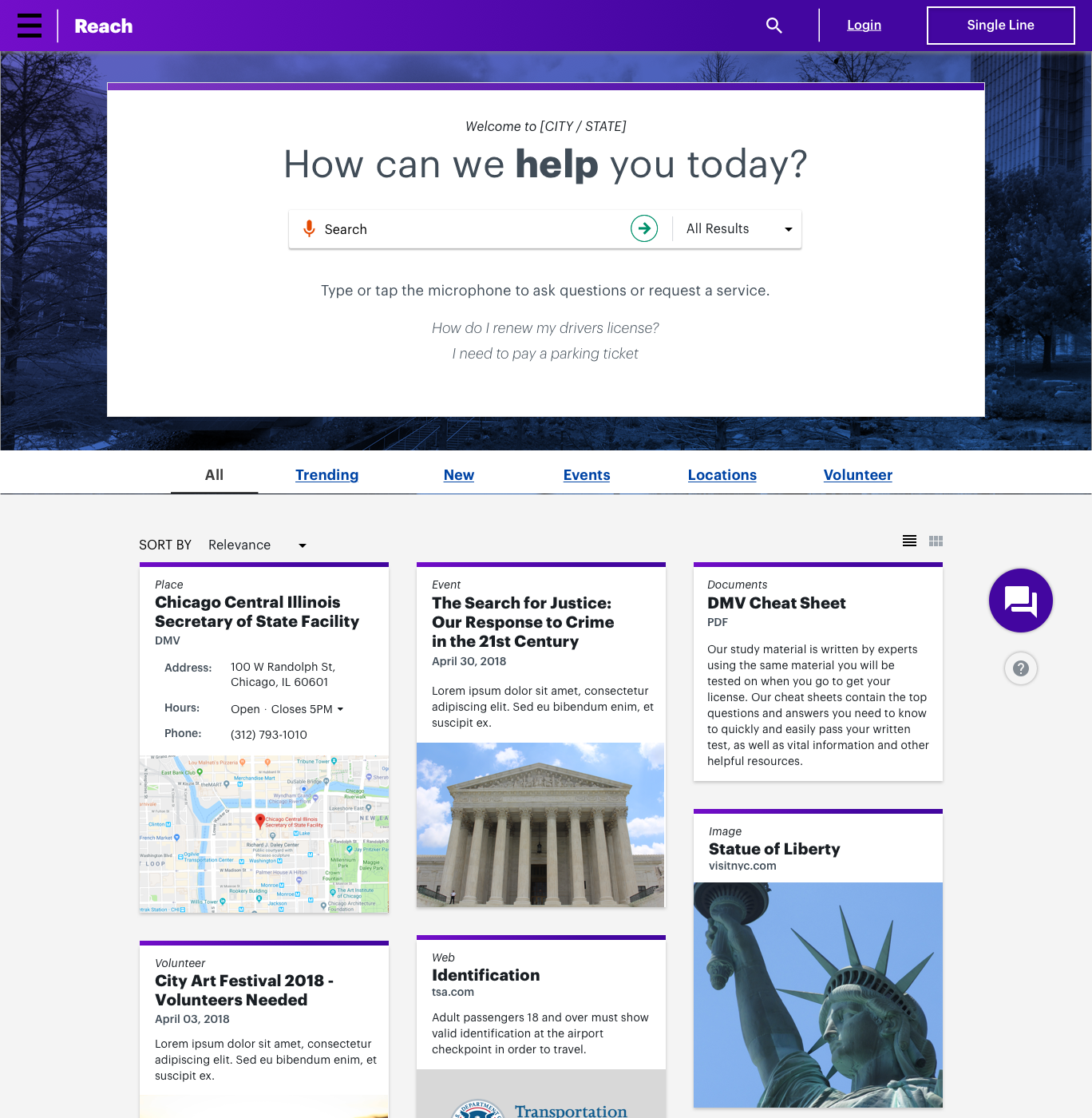This screenshot has height=1118, width=1092.
Task: Keep the All filter selected
Action: pos(214,474)
